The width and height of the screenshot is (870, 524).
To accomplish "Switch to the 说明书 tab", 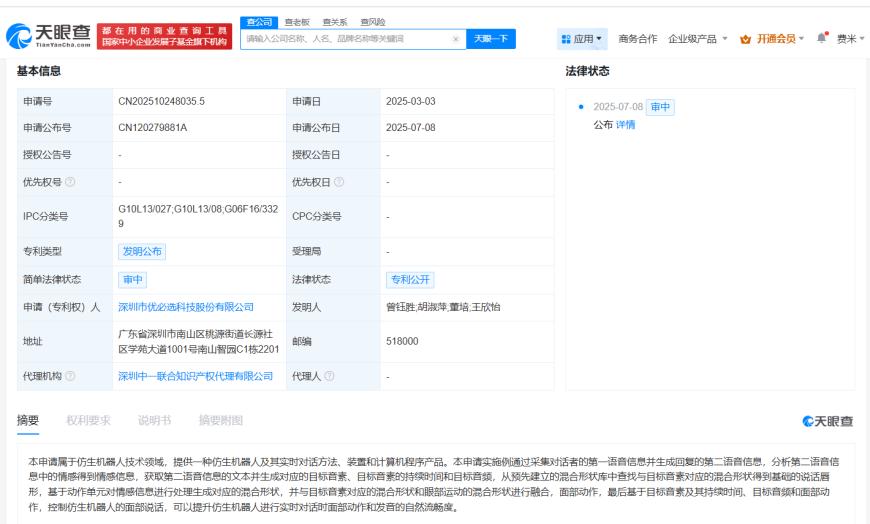I will (154, 420).
